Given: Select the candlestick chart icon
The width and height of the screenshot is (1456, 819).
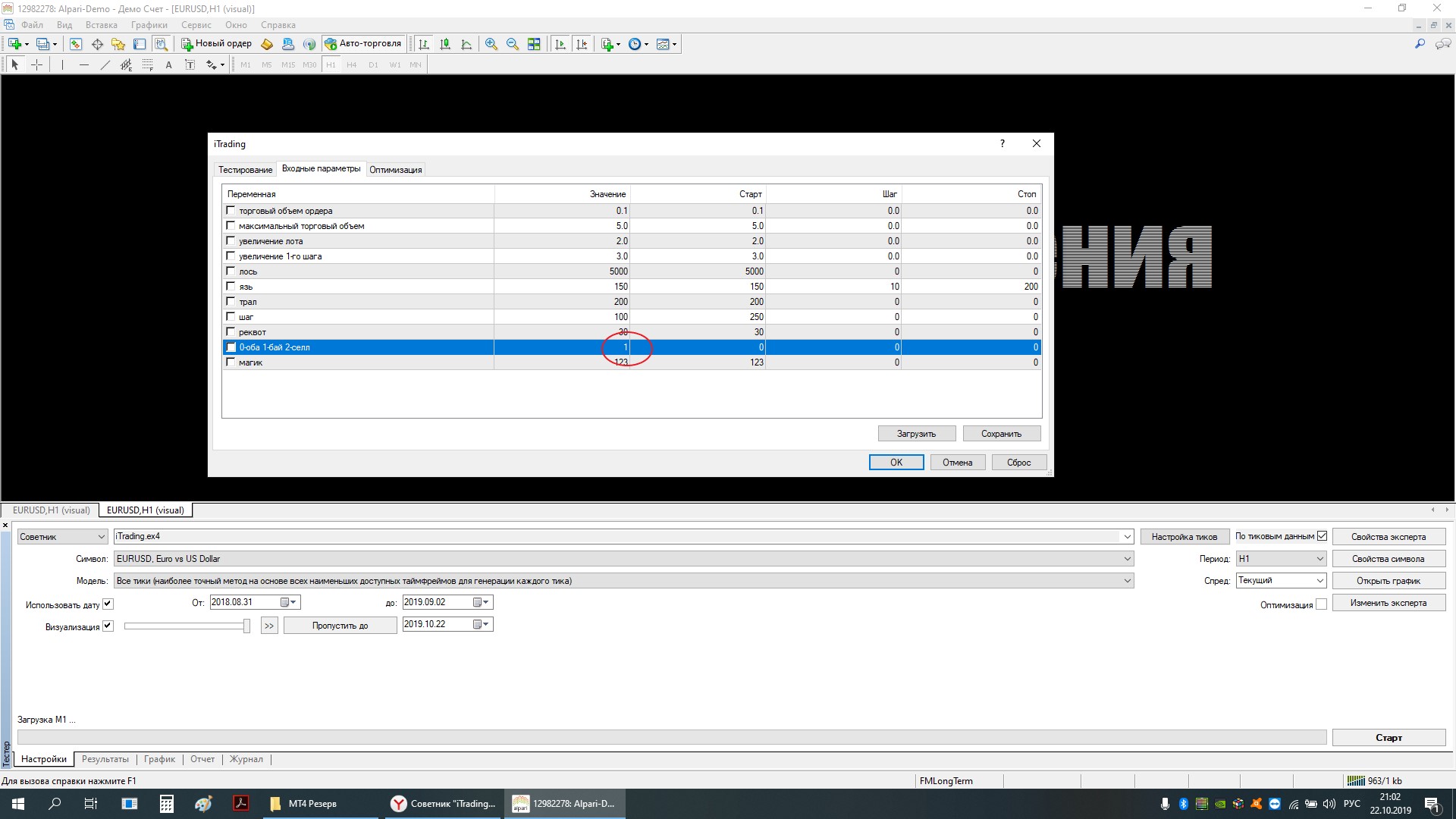Looking at the screenshot, I should (x=445, y=44).
